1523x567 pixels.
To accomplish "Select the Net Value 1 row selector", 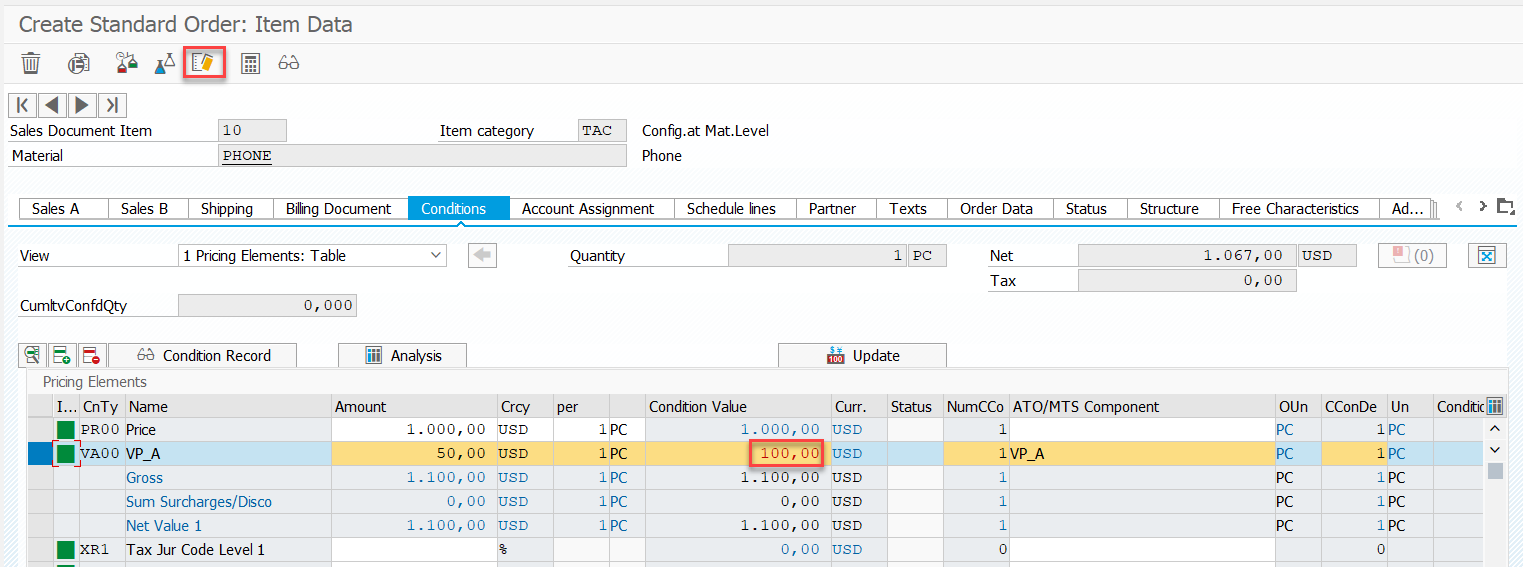I will (40, 526).
